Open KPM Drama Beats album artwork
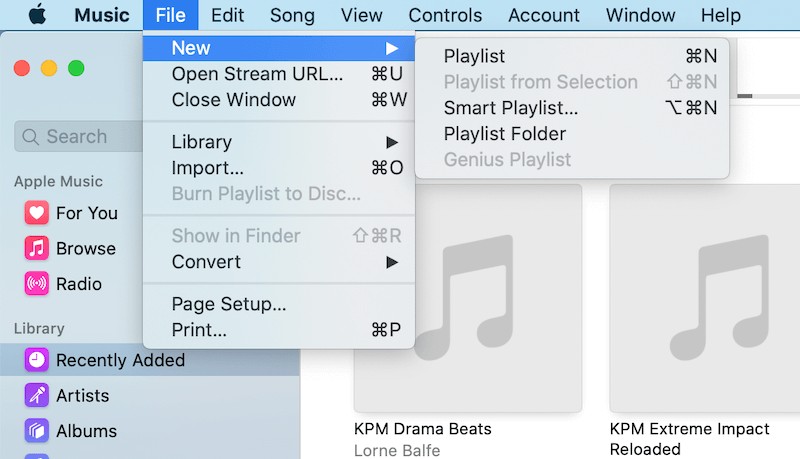Image resolution: width=800 pixels, height=459 pixels. click(x=468, y=298)
